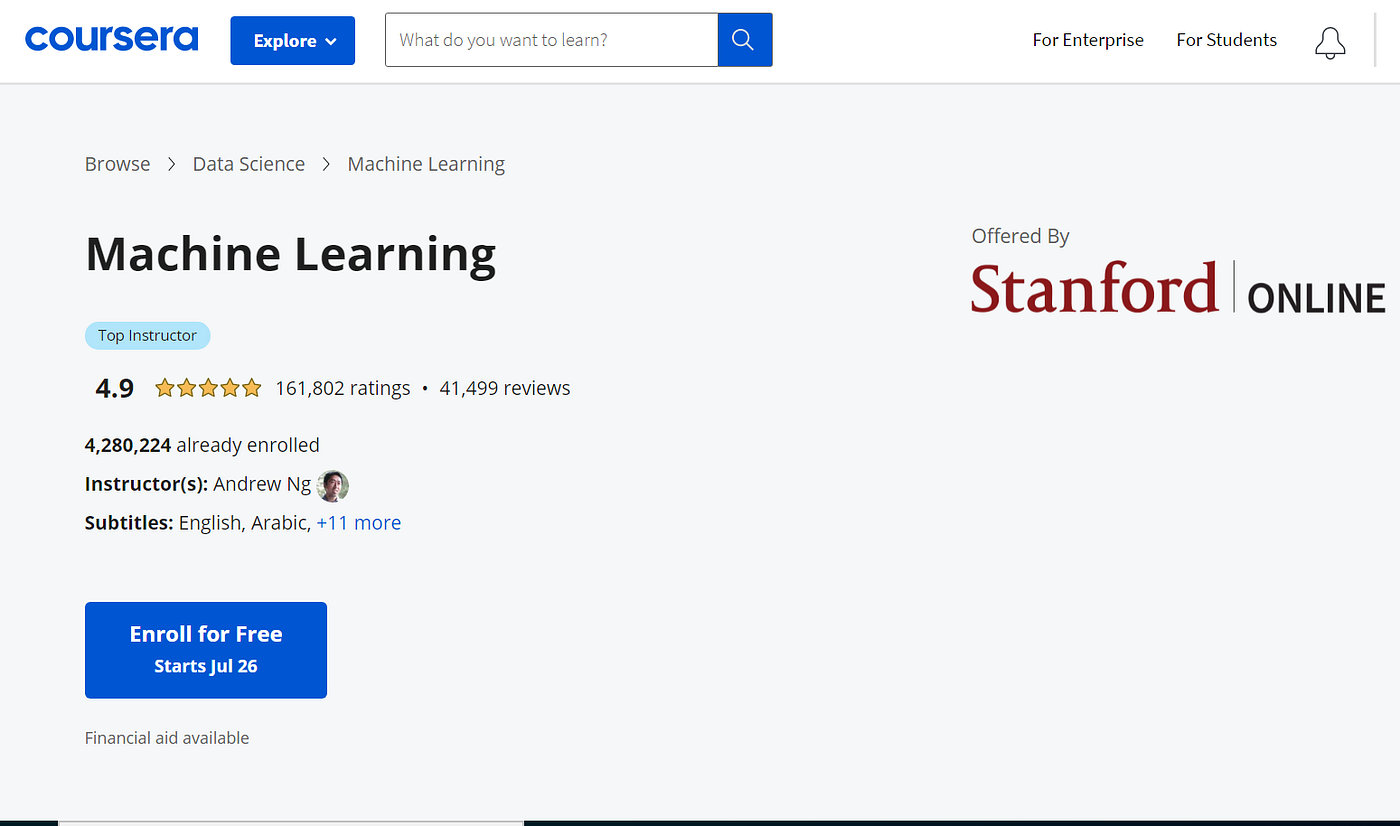Click the five-star rating icons
Viewport: 1400px width, 826px height.
207,387
